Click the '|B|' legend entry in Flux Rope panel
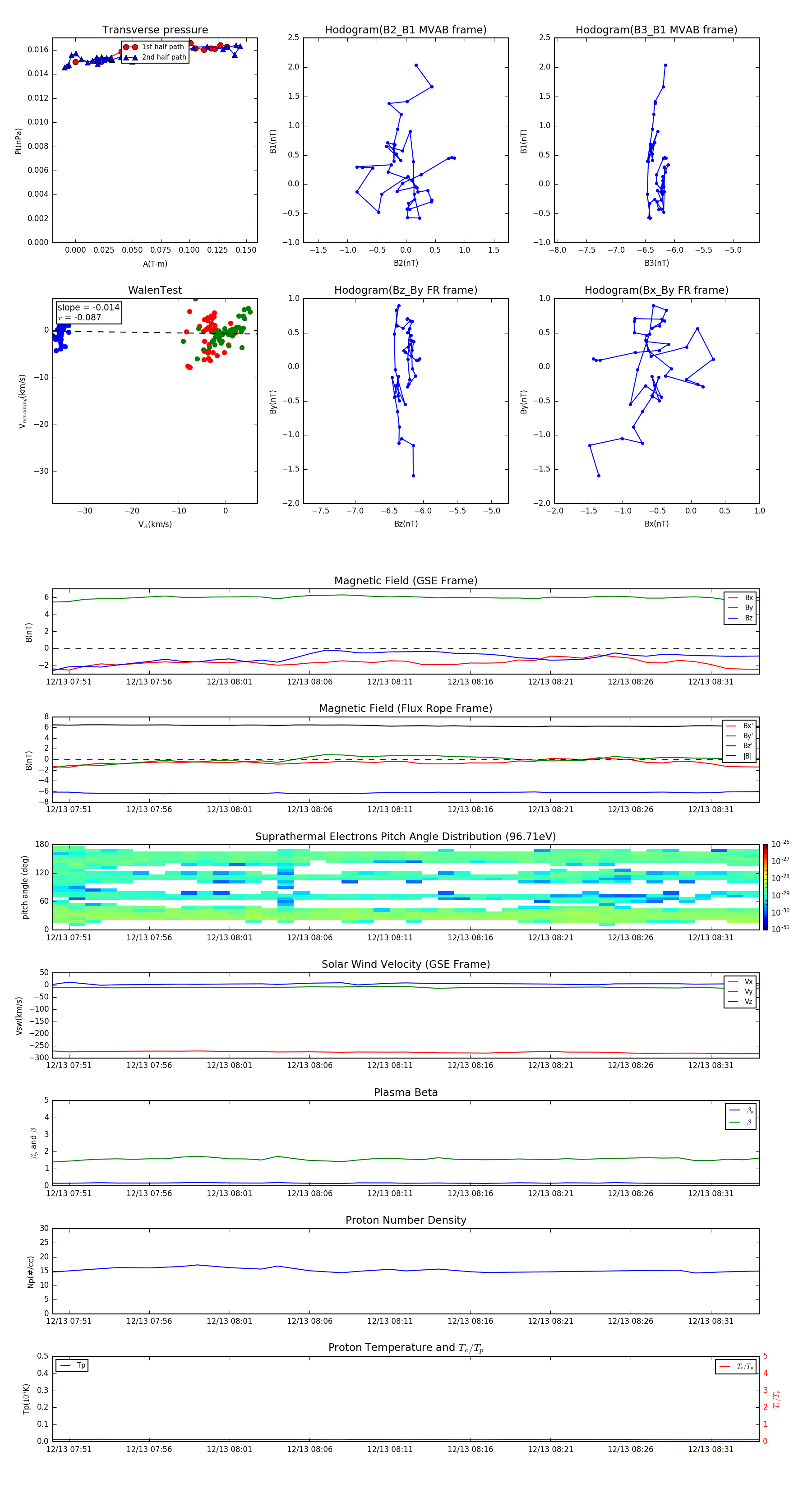 pos(739,756)
